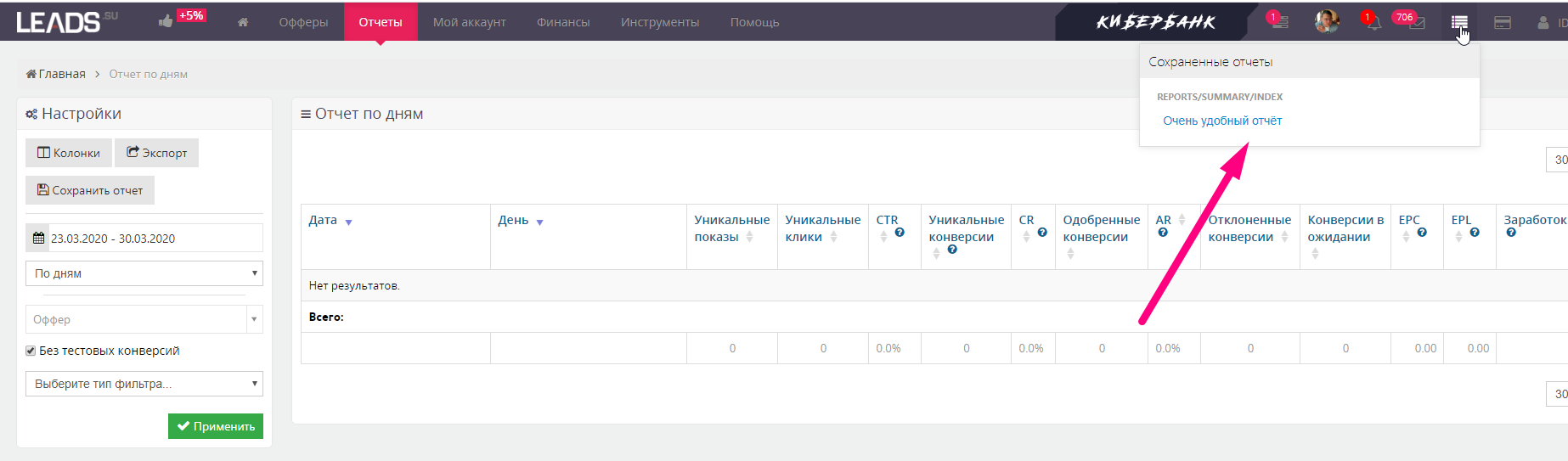Open 'Очень удобный отчёт' saved report link
1568x461 pixels.
click(1222, 121)
